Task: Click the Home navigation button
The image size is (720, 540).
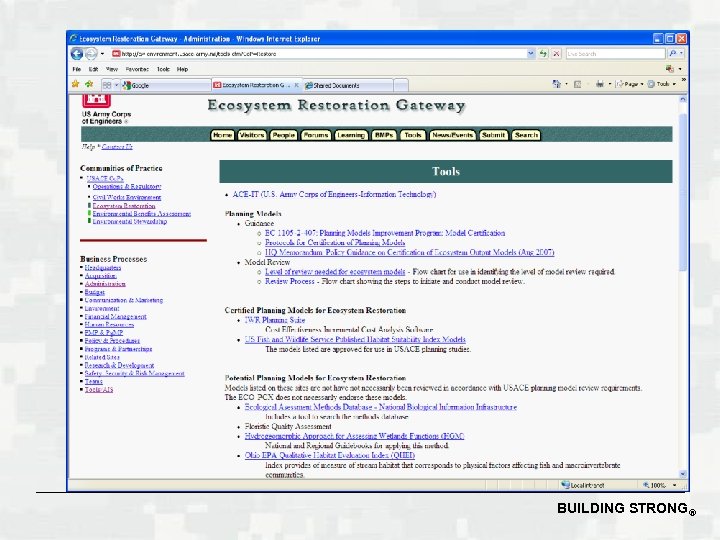Action: [222, 135]
